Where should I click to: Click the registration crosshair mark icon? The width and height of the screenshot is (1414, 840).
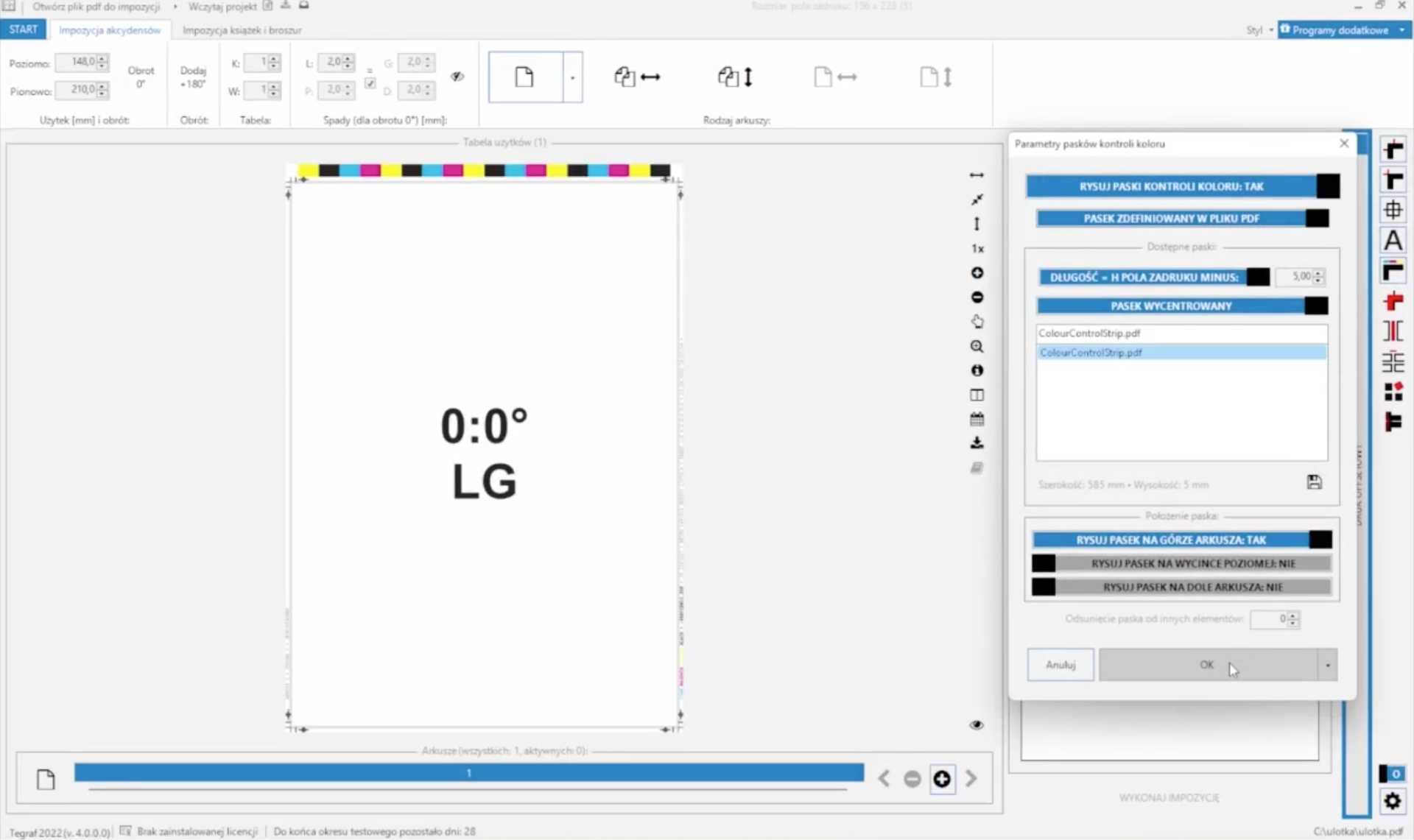(x=1393, y=210)
